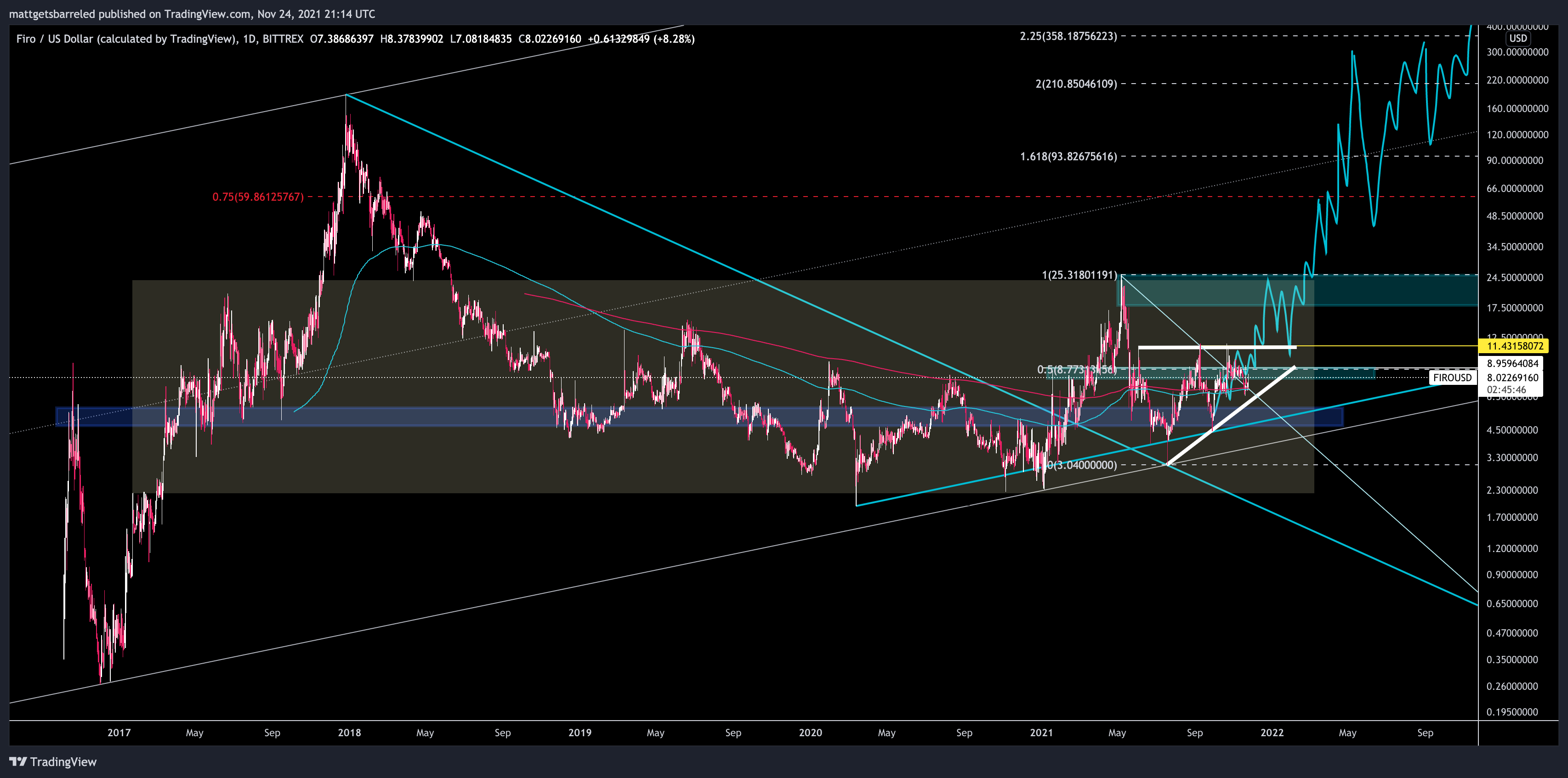Click the 2017 label on time axis
Viewport: 1568px width, 778px height.
pos(119,733)
